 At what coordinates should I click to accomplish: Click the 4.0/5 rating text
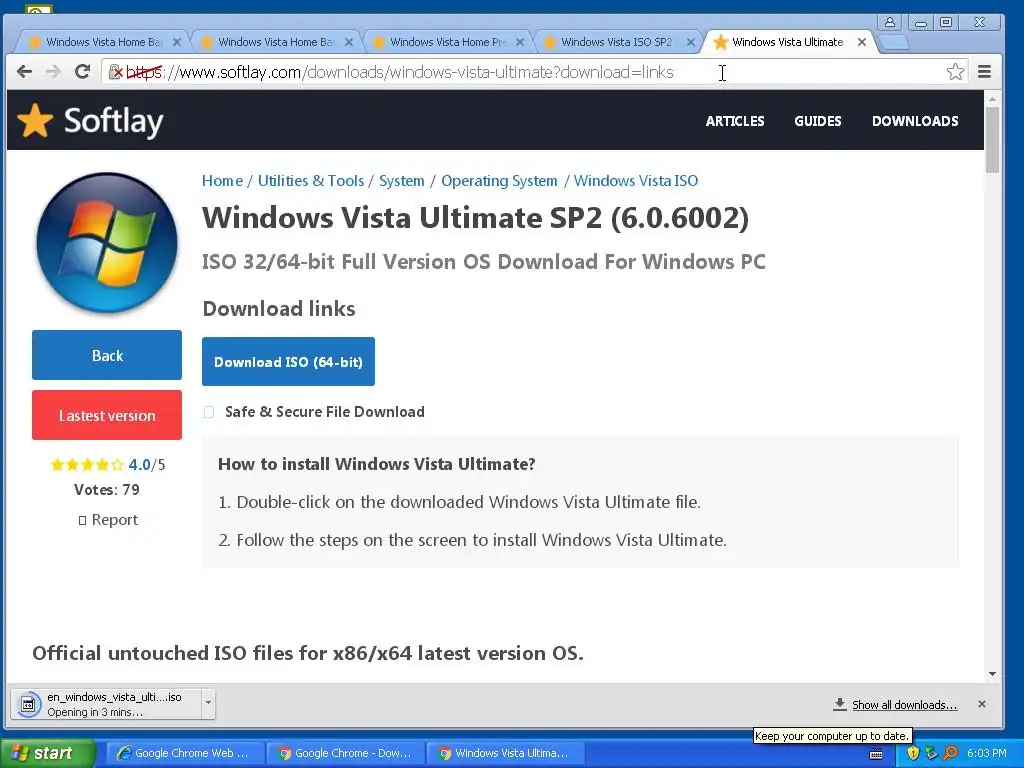coord(146,465)
